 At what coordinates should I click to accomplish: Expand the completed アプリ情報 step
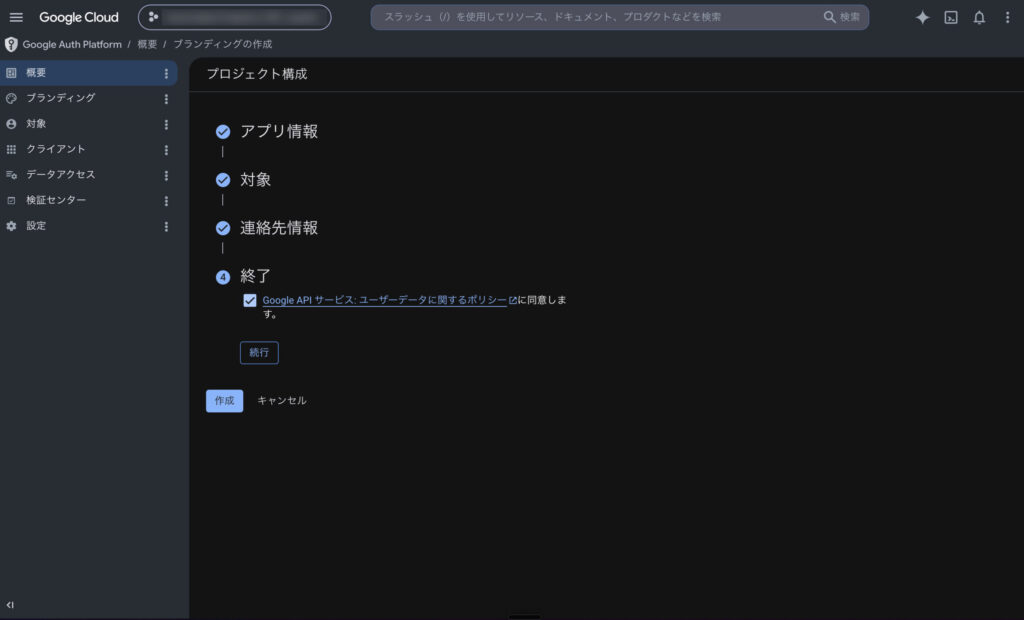pyautogui.click(x=279, y=131)
